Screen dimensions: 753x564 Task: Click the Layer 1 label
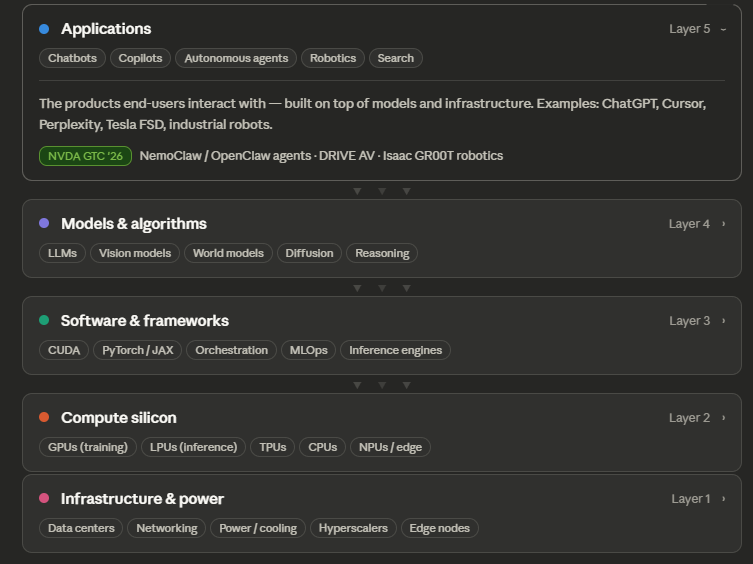point(691,499)
